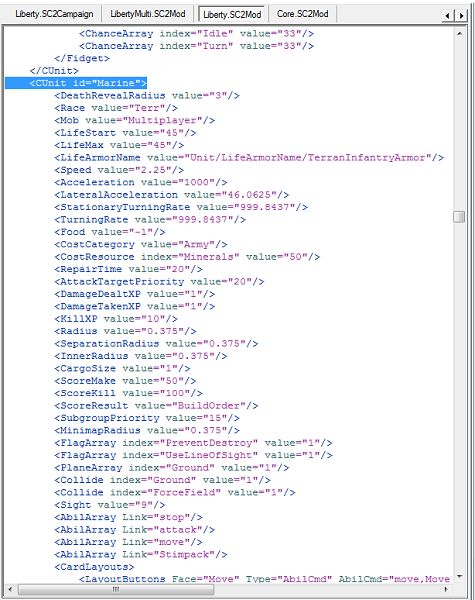Click the Speed value="2.25" line
The height and width of the screenshot is (600, 475).
(119, 170)
